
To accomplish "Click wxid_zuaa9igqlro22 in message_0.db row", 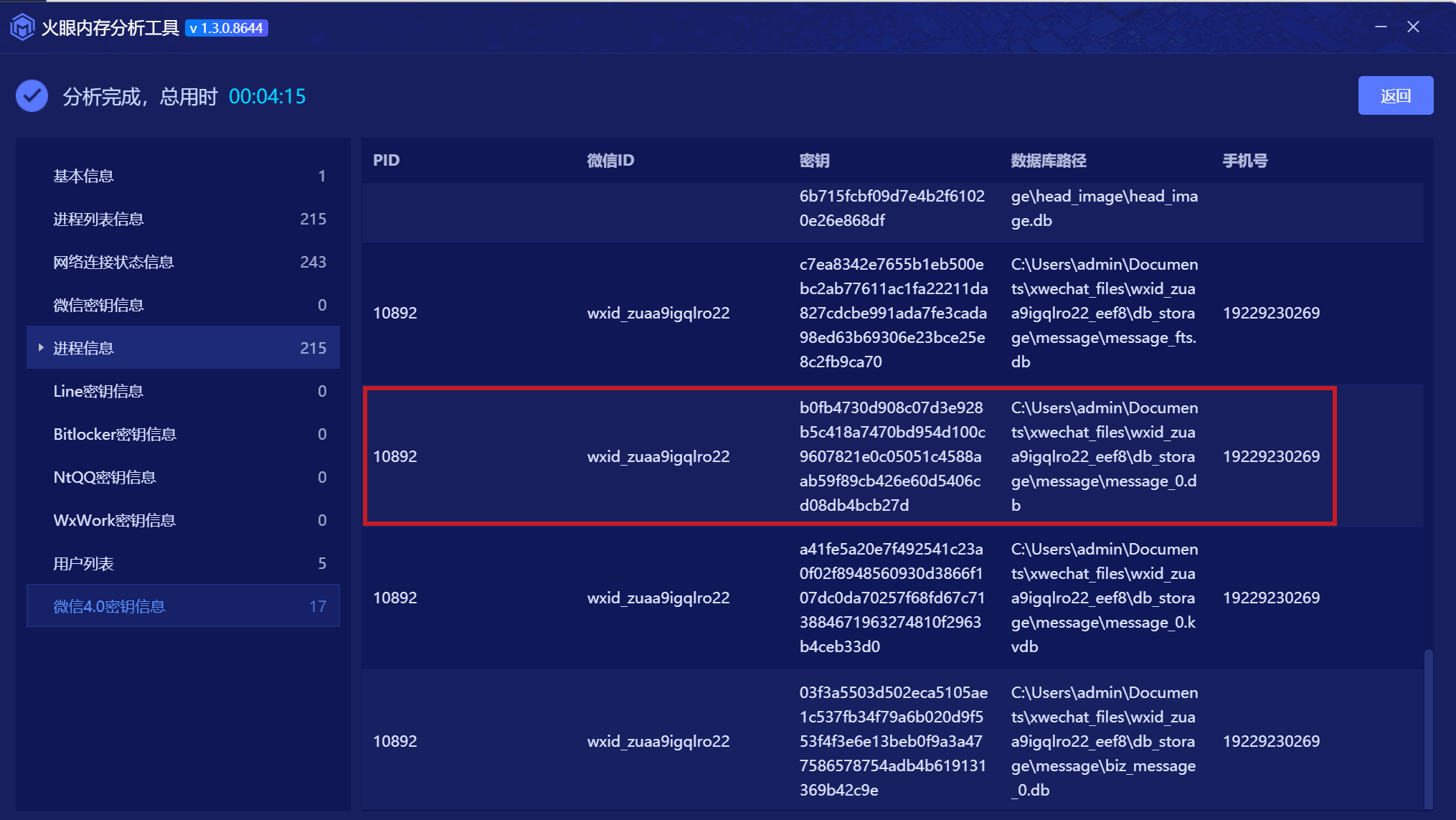I will [658, 456].
